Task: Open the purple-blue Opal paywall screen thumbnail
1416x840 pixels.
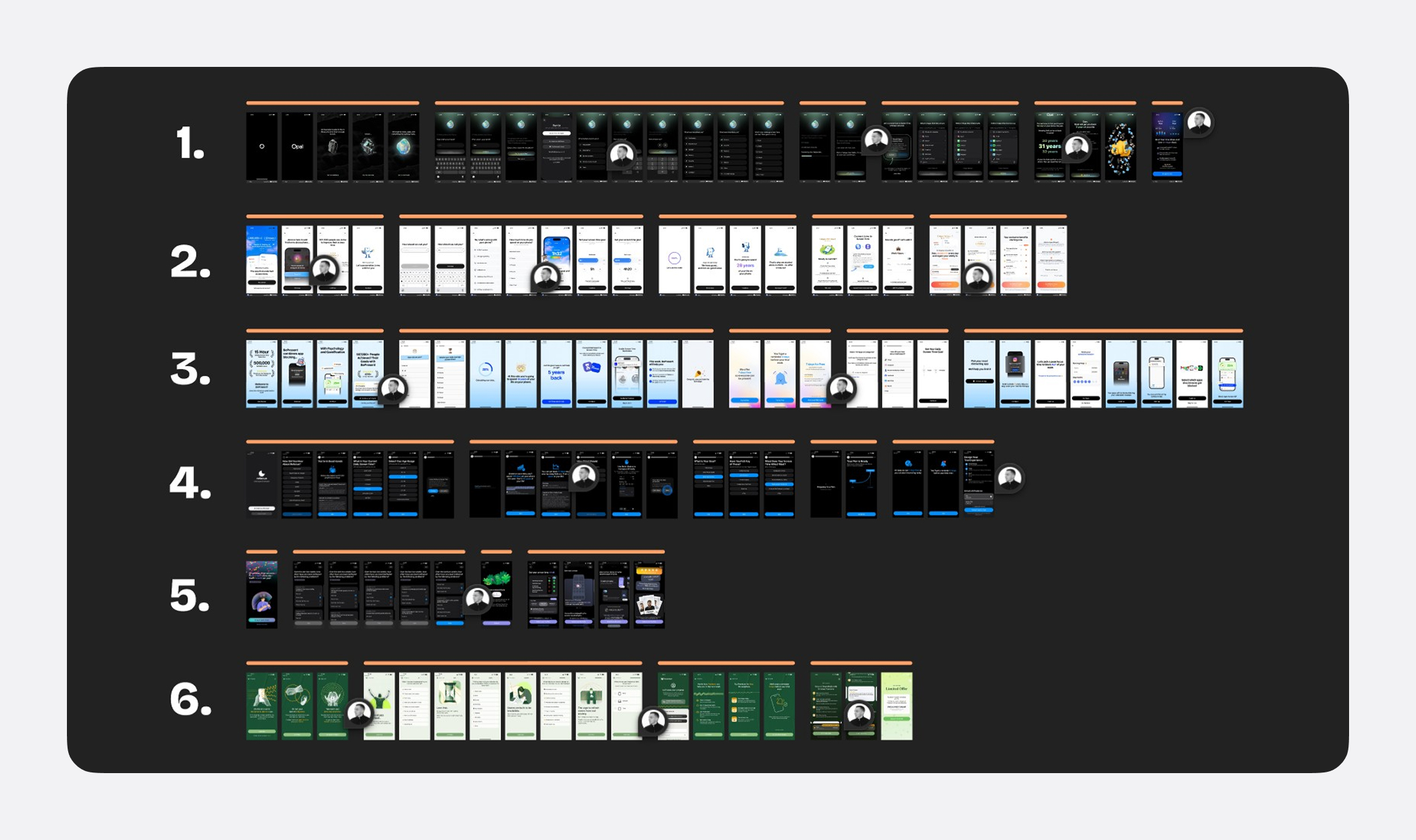Action: [x=1167, y=146]
